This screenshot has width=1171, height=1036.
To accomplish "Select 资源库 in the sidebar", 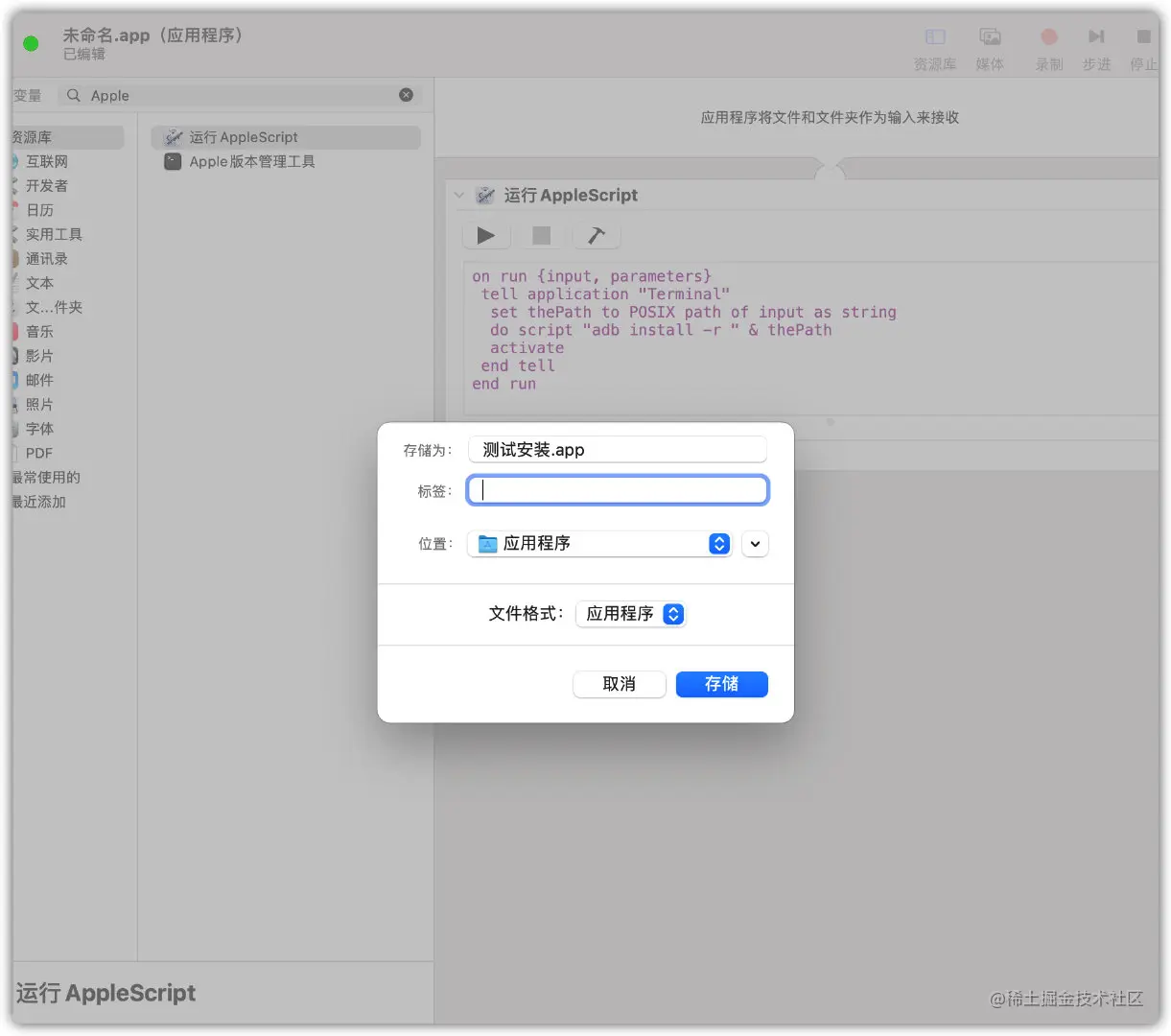I will click(x=67, y=137).
